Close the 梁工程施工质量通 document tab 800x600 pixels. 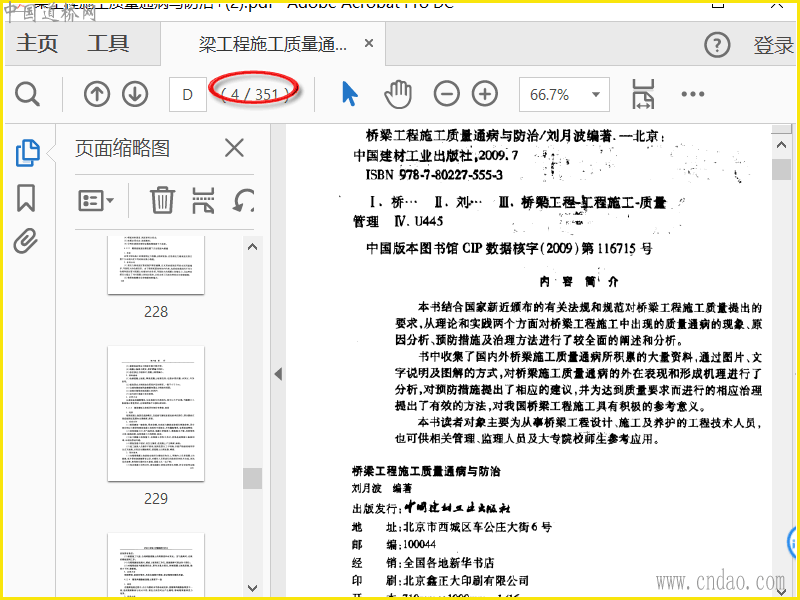(369, 43)
